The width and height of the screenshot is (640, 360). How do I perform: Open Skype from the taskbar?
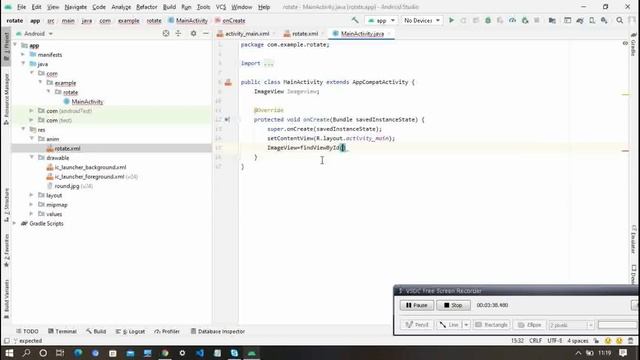click(x=234, y=353)
